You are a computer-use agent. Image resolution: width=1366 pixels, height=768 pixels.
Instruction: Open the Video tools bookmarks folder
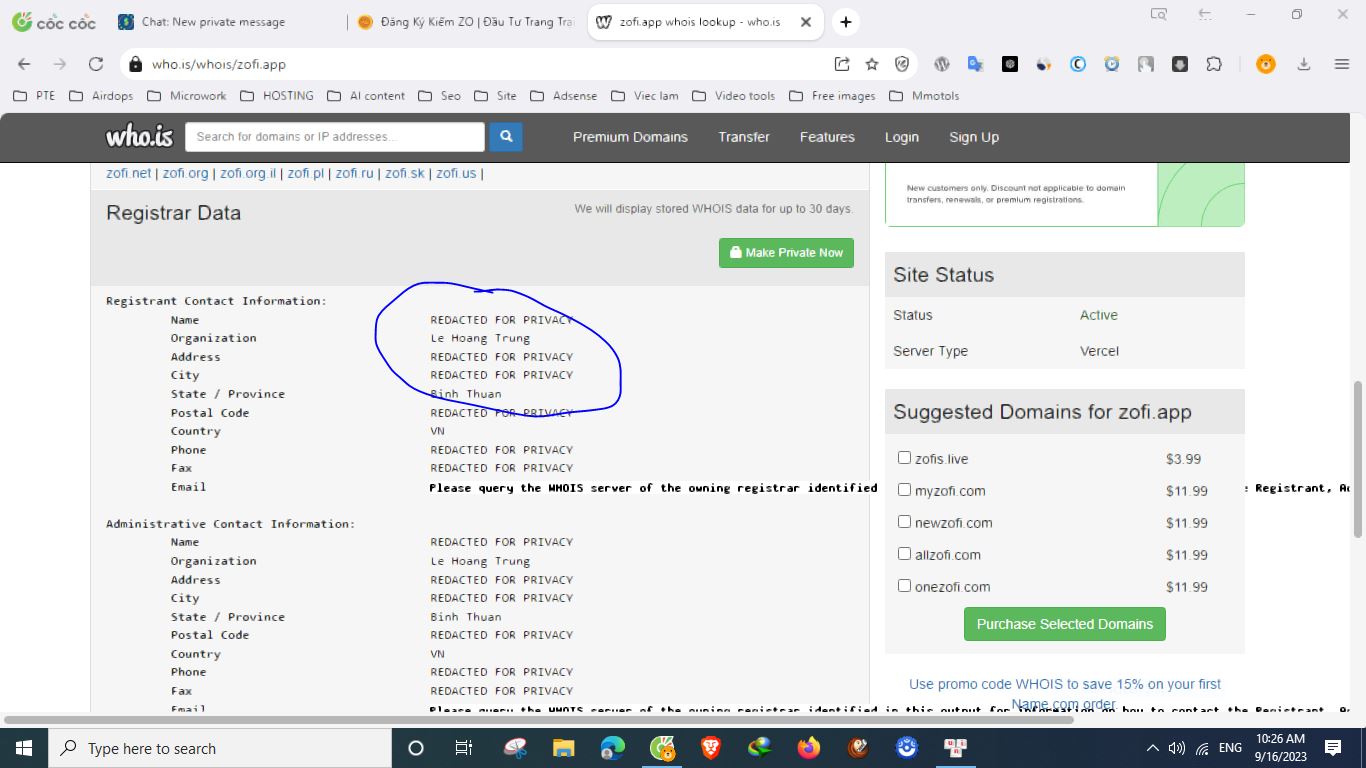[x=734, y=96]
